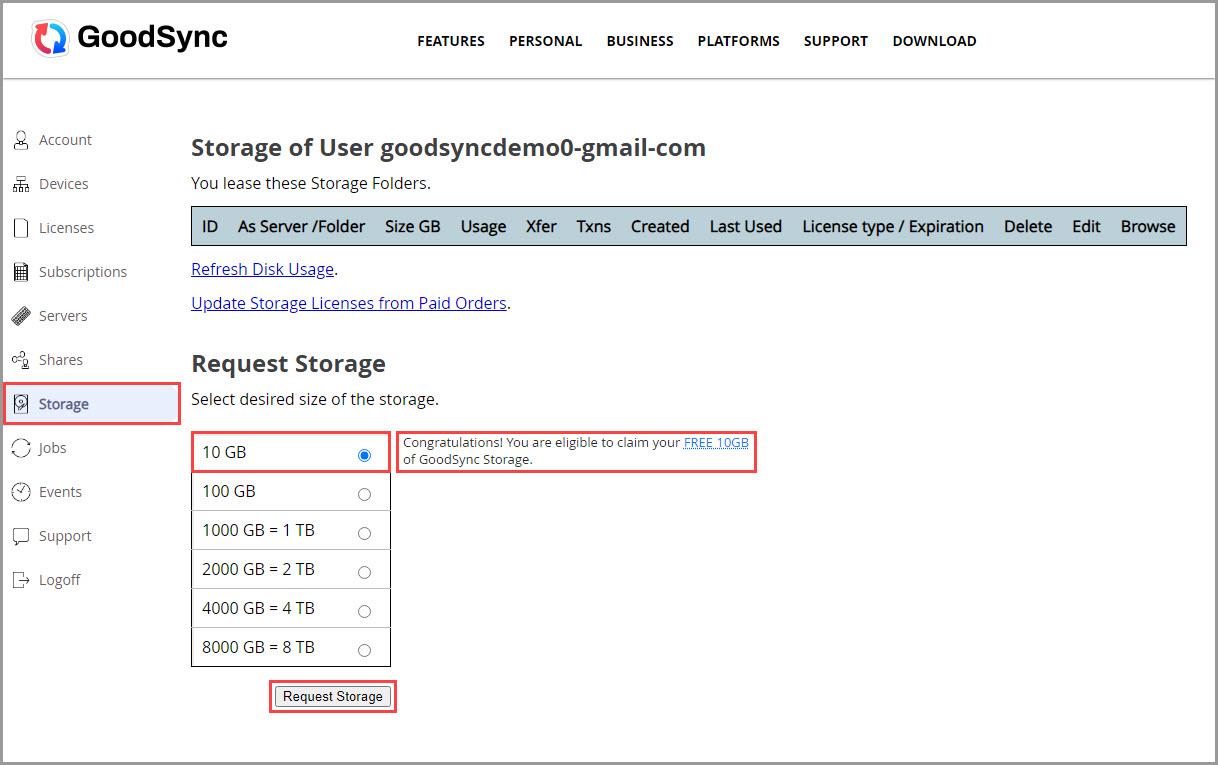The height and width of the screenshot is (765, 1218).
Task: Open the Devices sidebar label
Action: [x=63, y=184]
